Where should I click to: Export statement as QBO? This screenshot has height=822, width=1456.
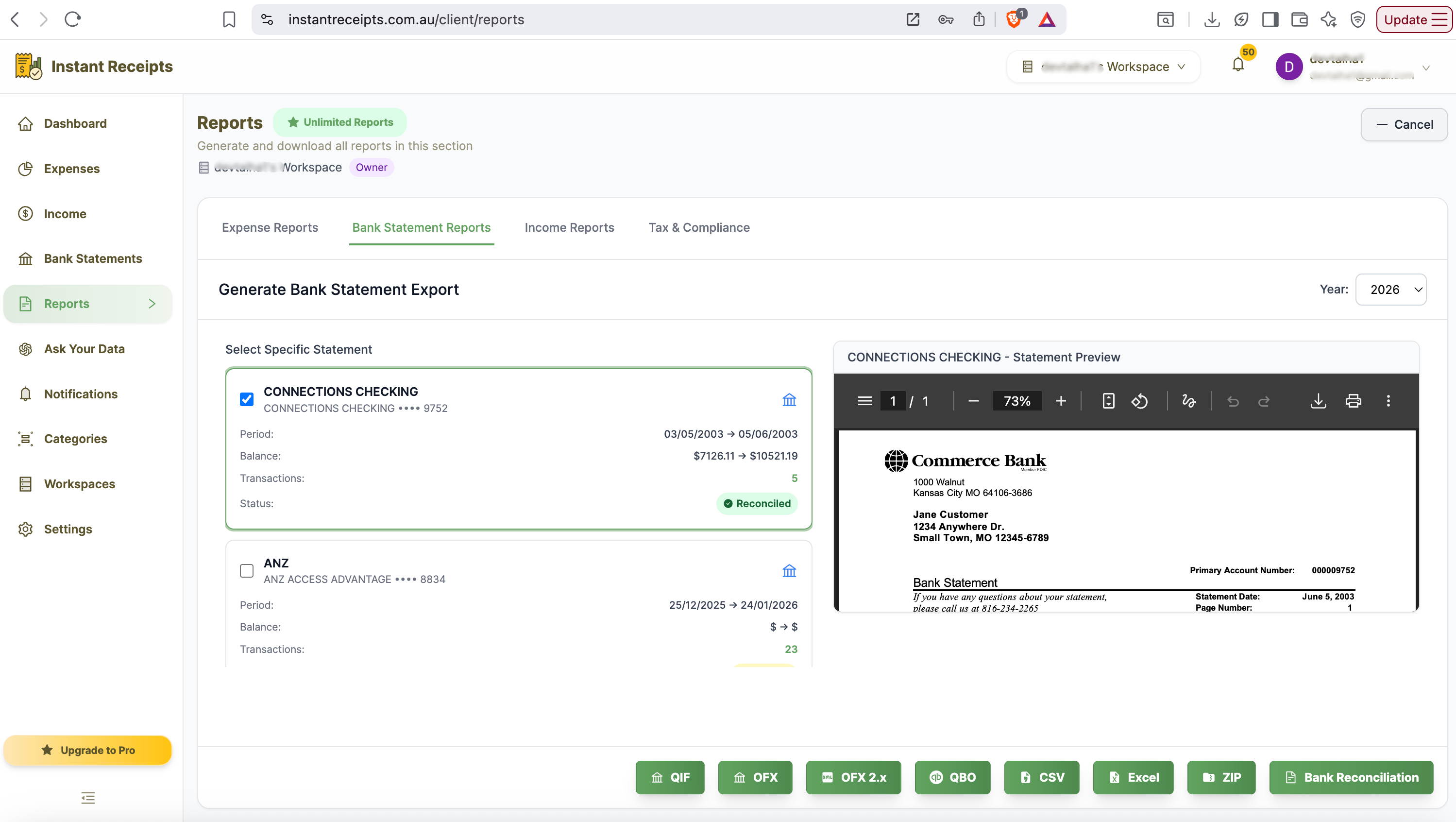click(952, 777)
